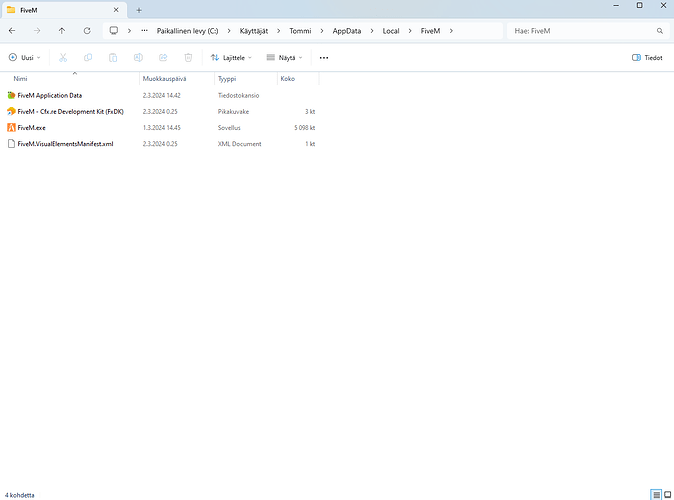
Task: Click the search magnifier icon
Action: [x=660, y=31]
